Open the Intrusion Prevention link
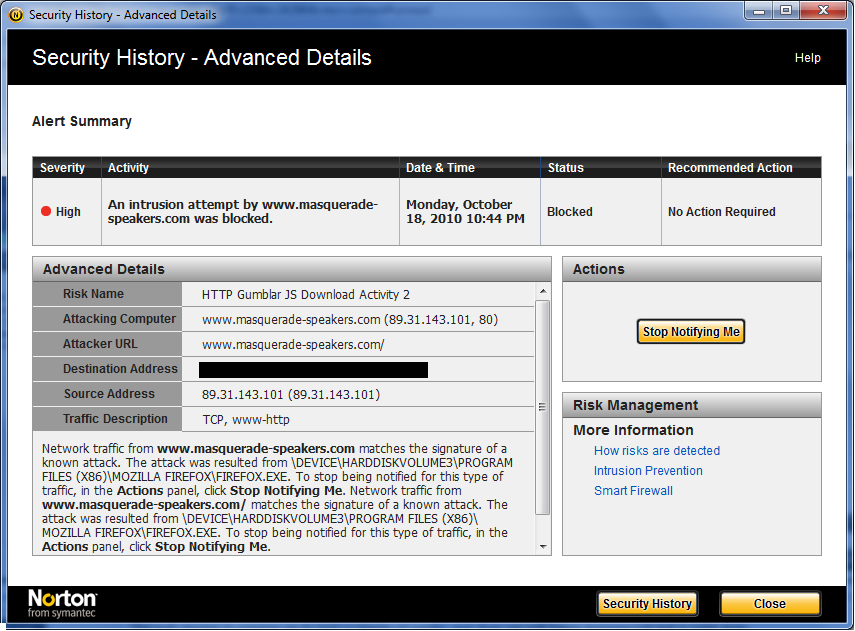The height and width of the screenshot is (631, 855). click(648, 471)
